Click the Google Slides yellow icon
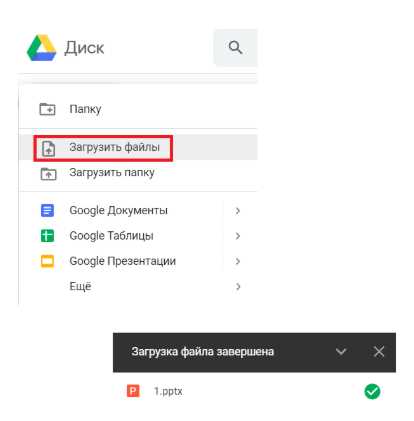The height and width of the screenshot is (421, 414). tap(47, 261)
